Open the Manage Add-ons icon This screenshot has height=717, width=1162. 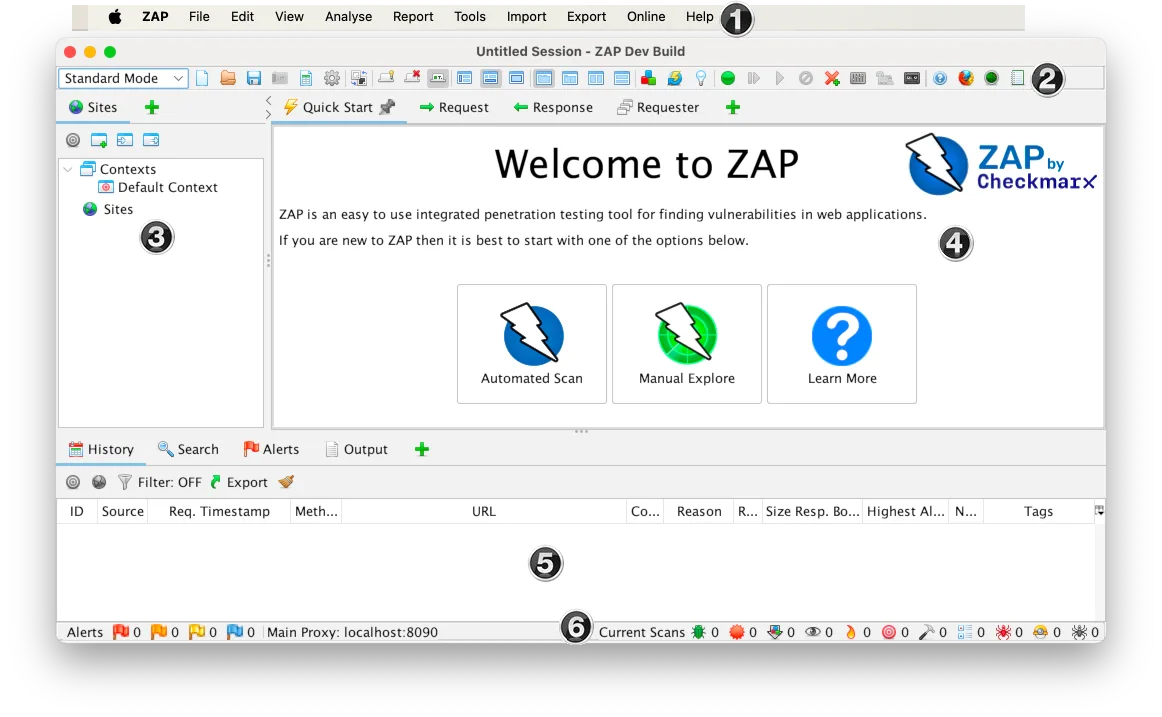pos(648,77)
